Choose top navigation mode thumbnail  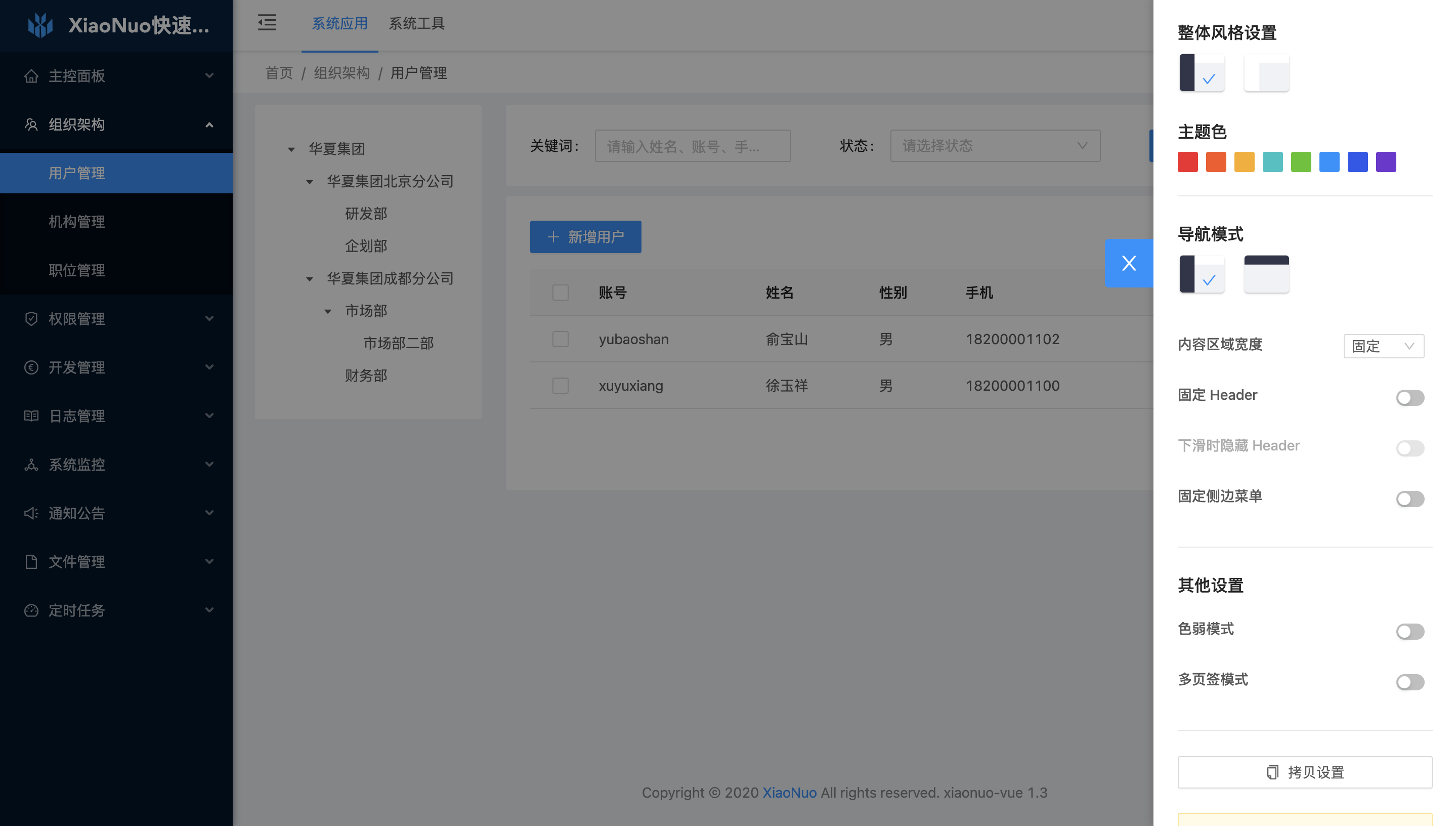[1267, 274]
